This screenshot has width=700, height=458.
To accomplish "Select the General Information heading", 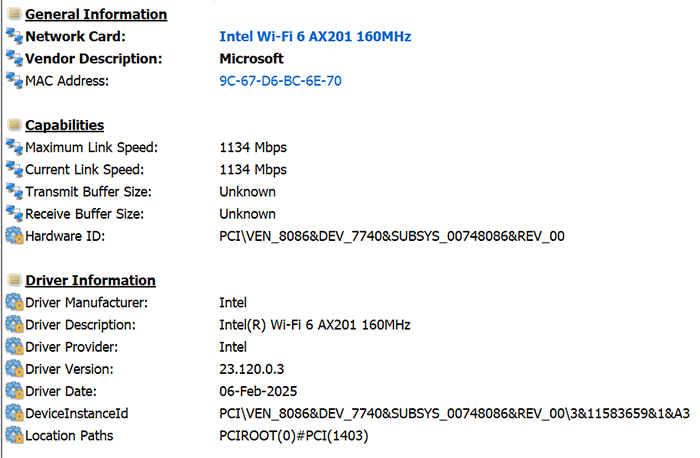I will click(96, 15).
